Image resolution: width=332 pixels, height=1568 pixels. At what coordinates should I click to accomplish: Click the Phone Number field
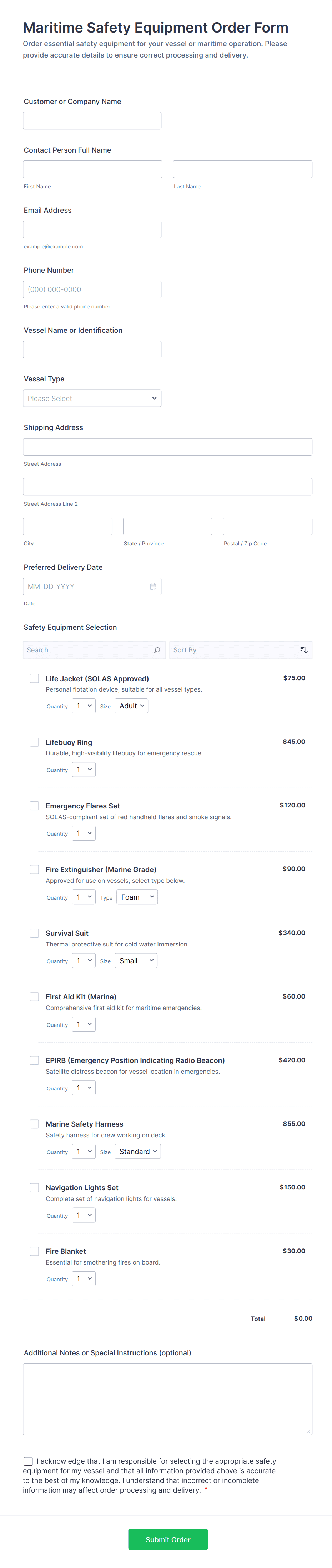coord(92,290)
